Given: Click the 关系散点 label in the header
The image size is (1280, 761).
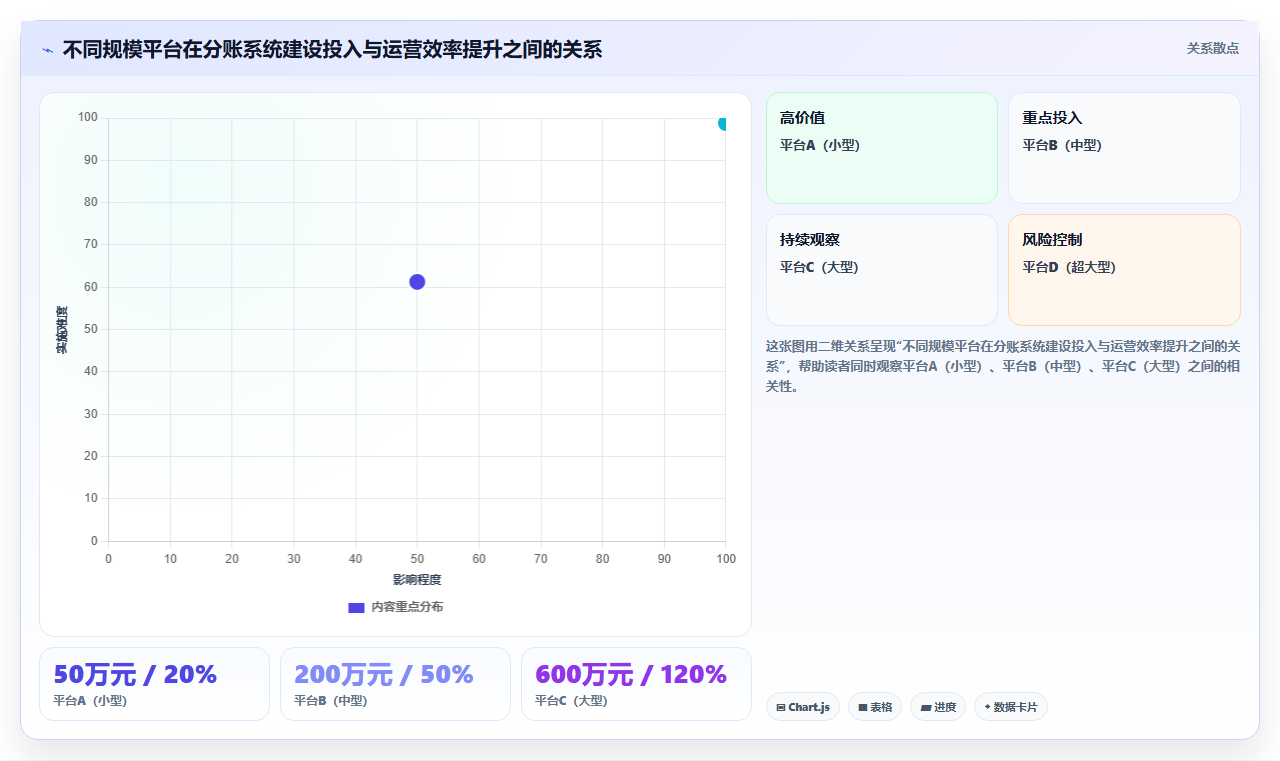Looking at the screenshot, I should coord(1213,48).
